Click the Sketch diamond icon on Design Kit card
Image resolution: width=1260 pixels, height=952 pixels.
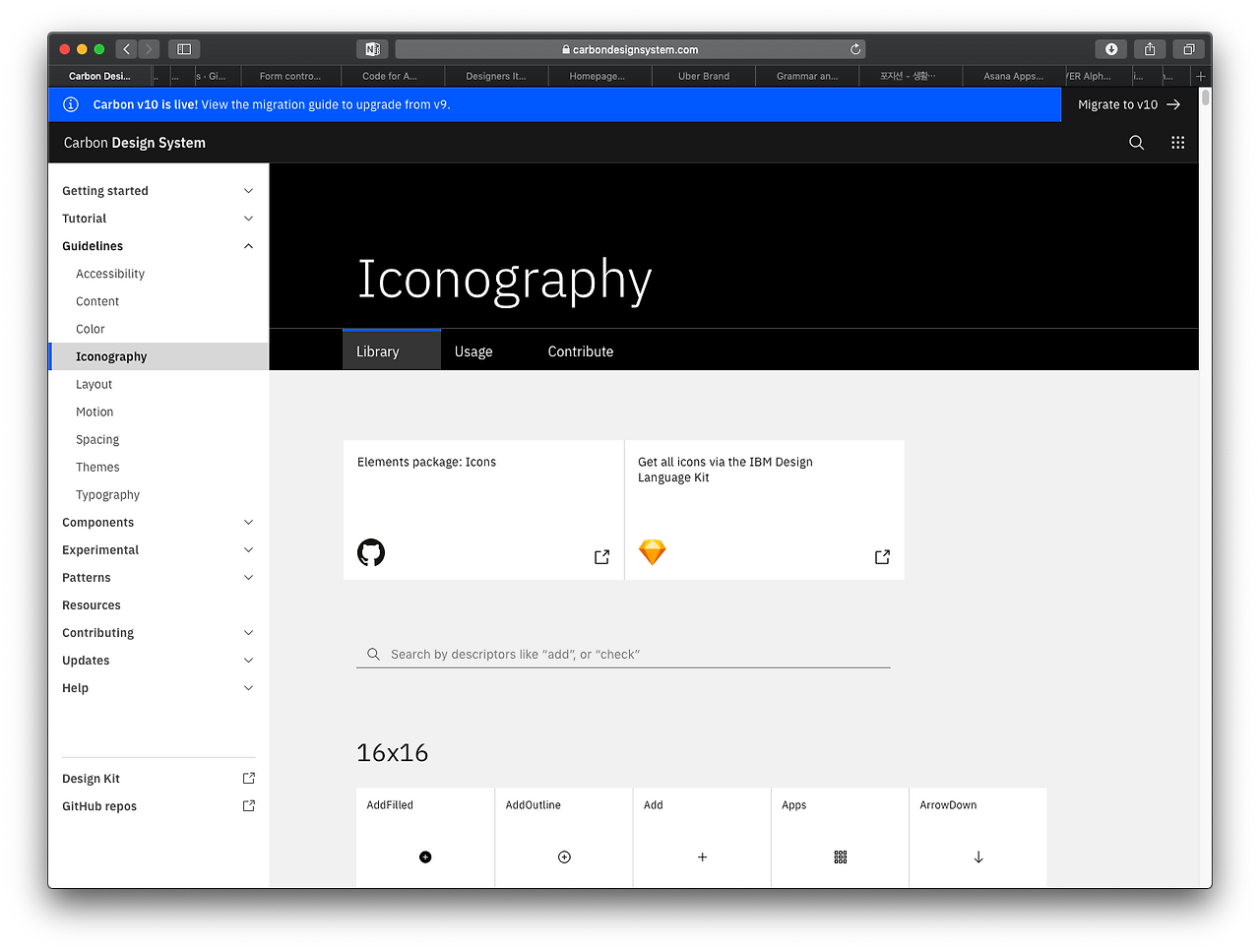[653, 552]
